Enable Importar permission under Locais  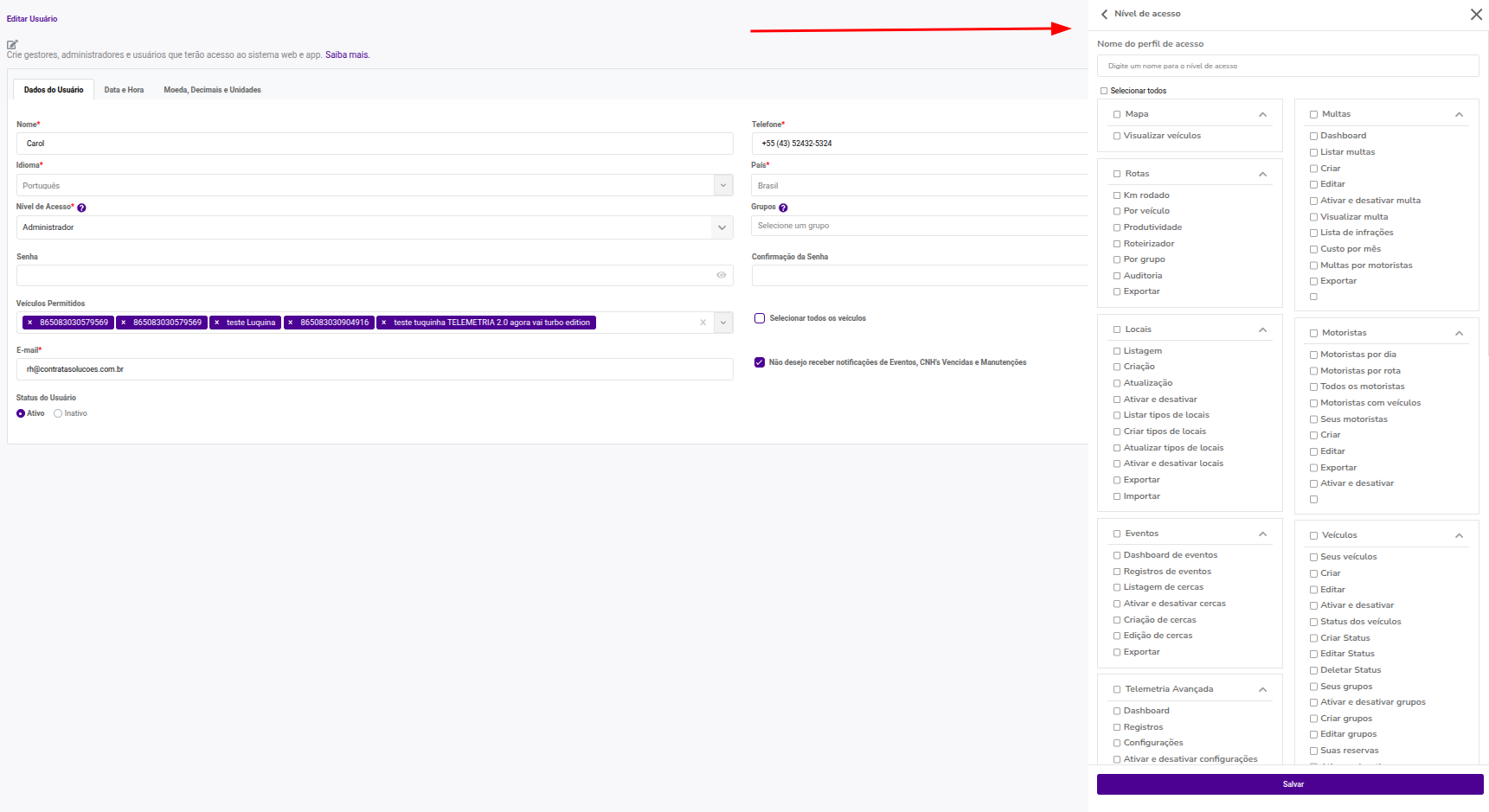[x=1117, y=496]
